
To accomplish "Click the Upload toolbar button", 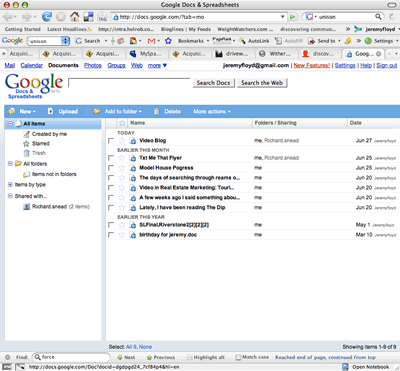I will [x=63, y=111].
